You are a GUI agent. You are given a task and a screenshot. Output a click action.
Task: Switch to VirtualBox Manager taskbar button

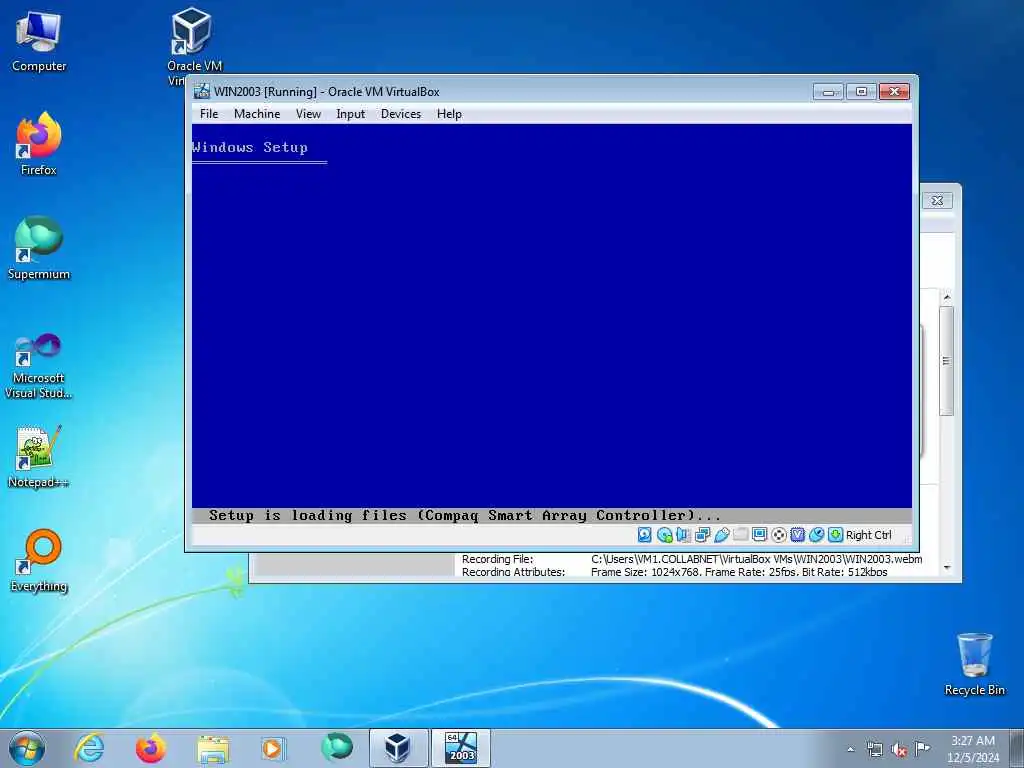click(x=398, y=748)
